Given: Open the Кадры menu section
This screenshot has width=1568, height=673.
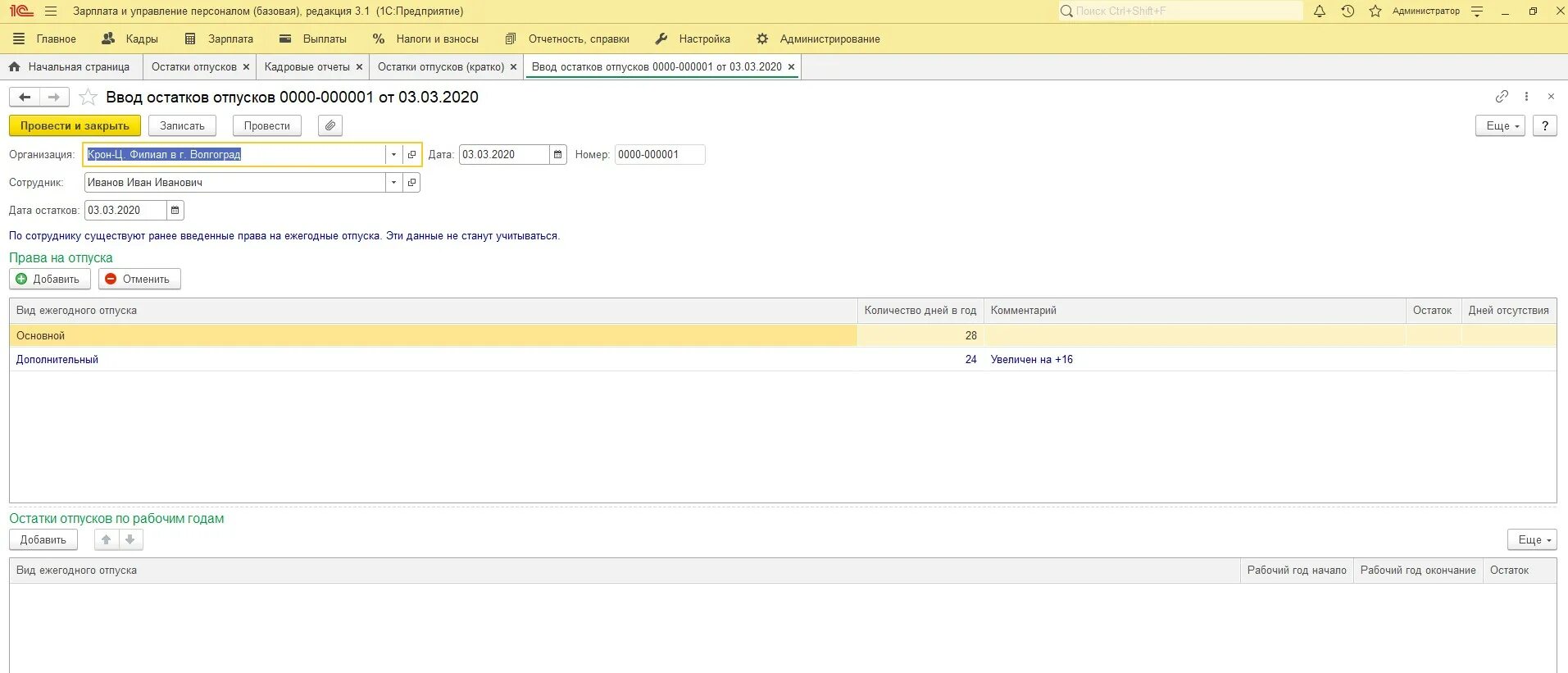Looking at the screenshot, I should 130,39.
